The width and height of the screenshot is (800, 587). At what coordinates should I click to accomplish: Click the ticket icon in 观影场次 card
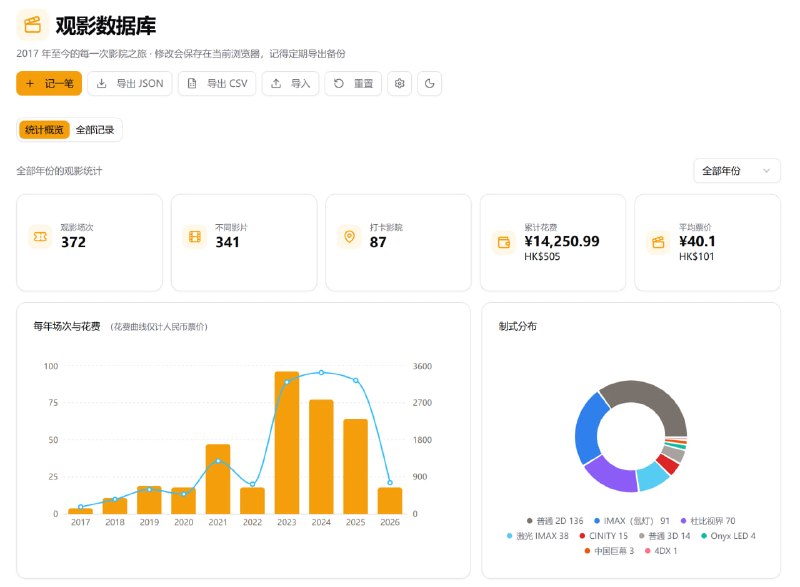[40, 237]
